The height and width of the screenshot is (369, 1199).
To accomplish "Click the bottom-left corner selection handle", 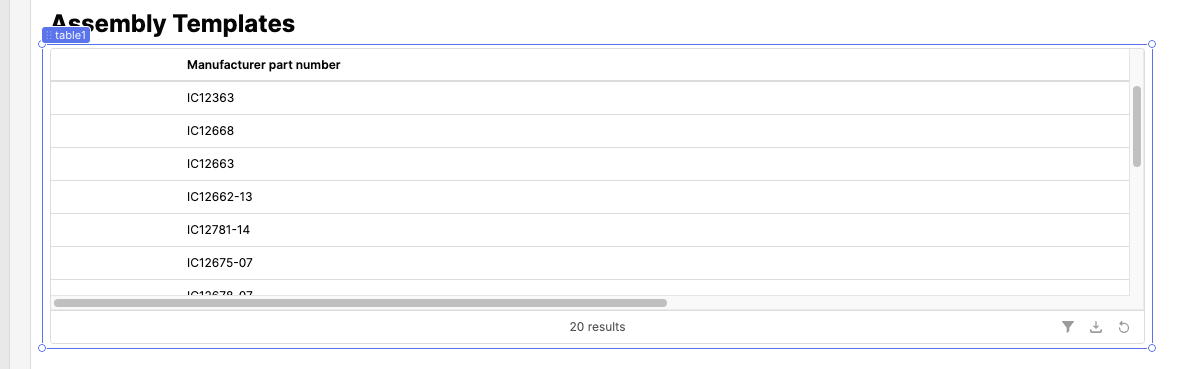I will click(42, 348).
